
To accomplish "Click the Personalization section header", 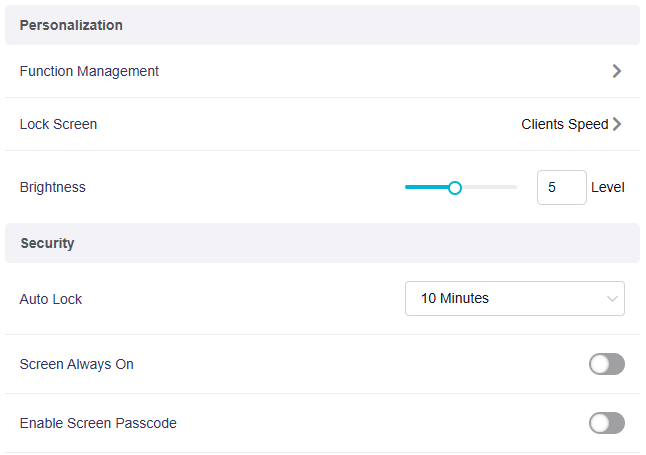I will pyautogui.click(x=71, y=25).
